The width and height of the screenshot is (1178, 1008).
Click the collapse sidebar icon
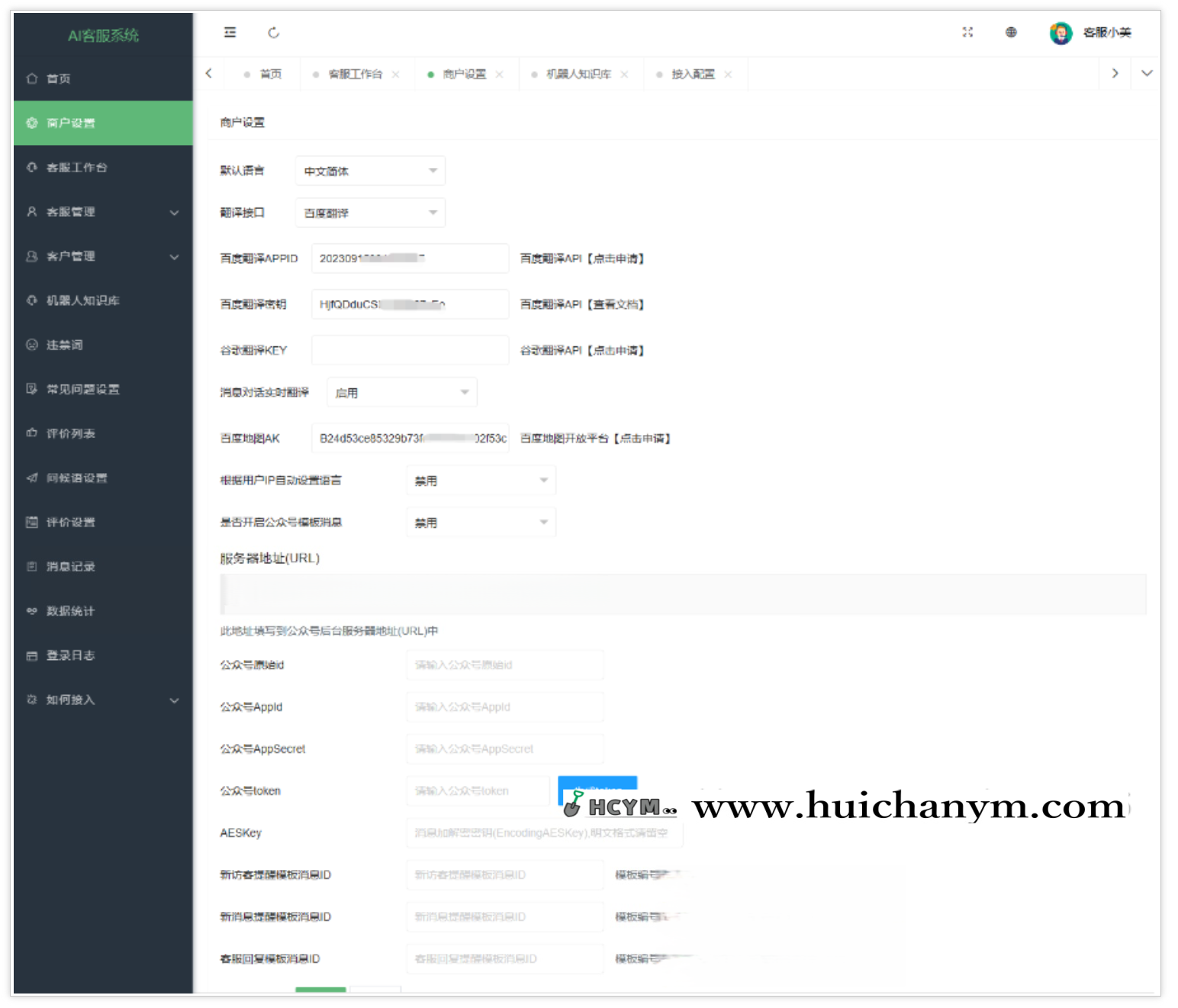[x=230, y=33]
